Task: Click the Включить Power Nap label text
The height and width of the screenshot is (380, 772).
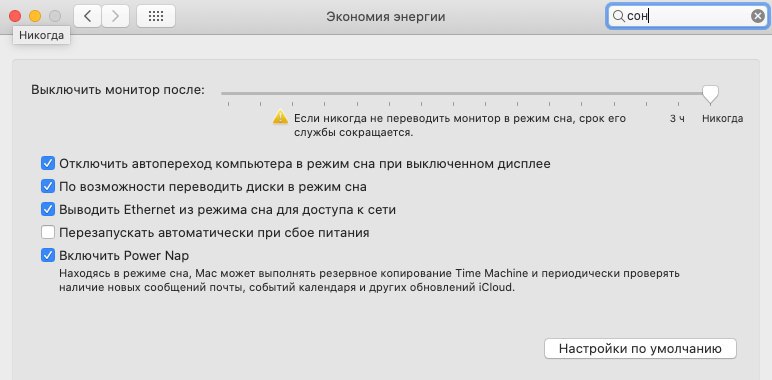Action: click(124, 256)
